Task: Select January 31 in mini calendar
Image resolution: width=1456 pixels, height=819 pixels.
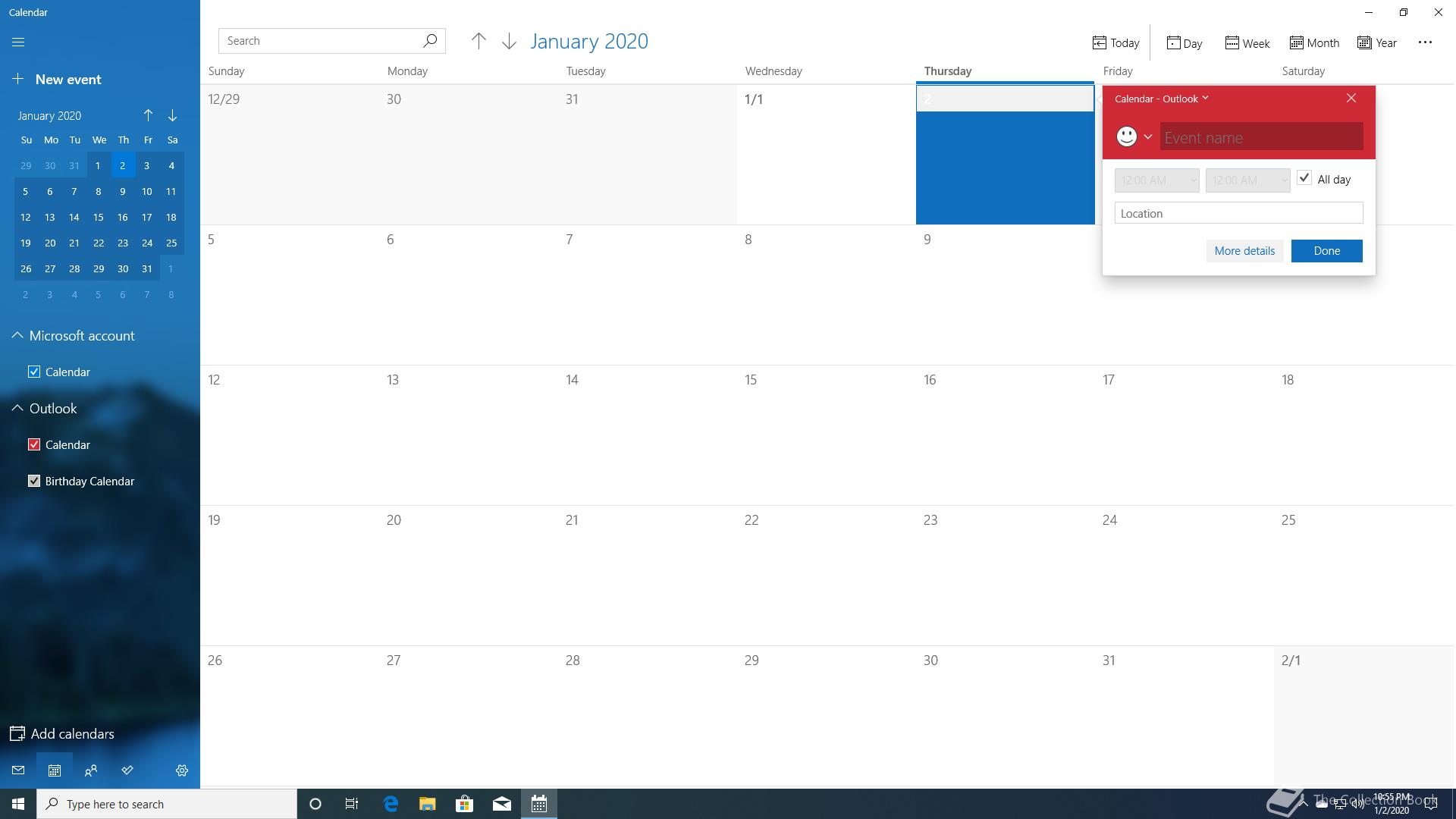Action: click(147, 268)
